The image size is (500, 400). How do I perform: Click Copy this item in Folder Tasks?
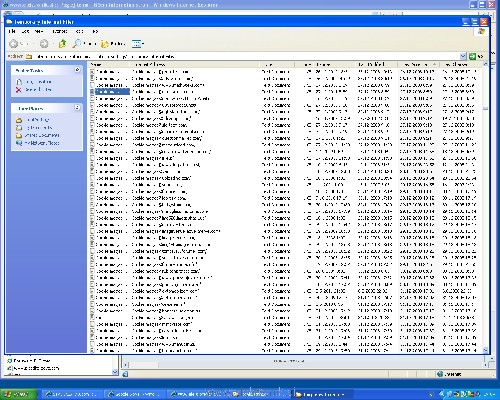(x=34, y=82)
